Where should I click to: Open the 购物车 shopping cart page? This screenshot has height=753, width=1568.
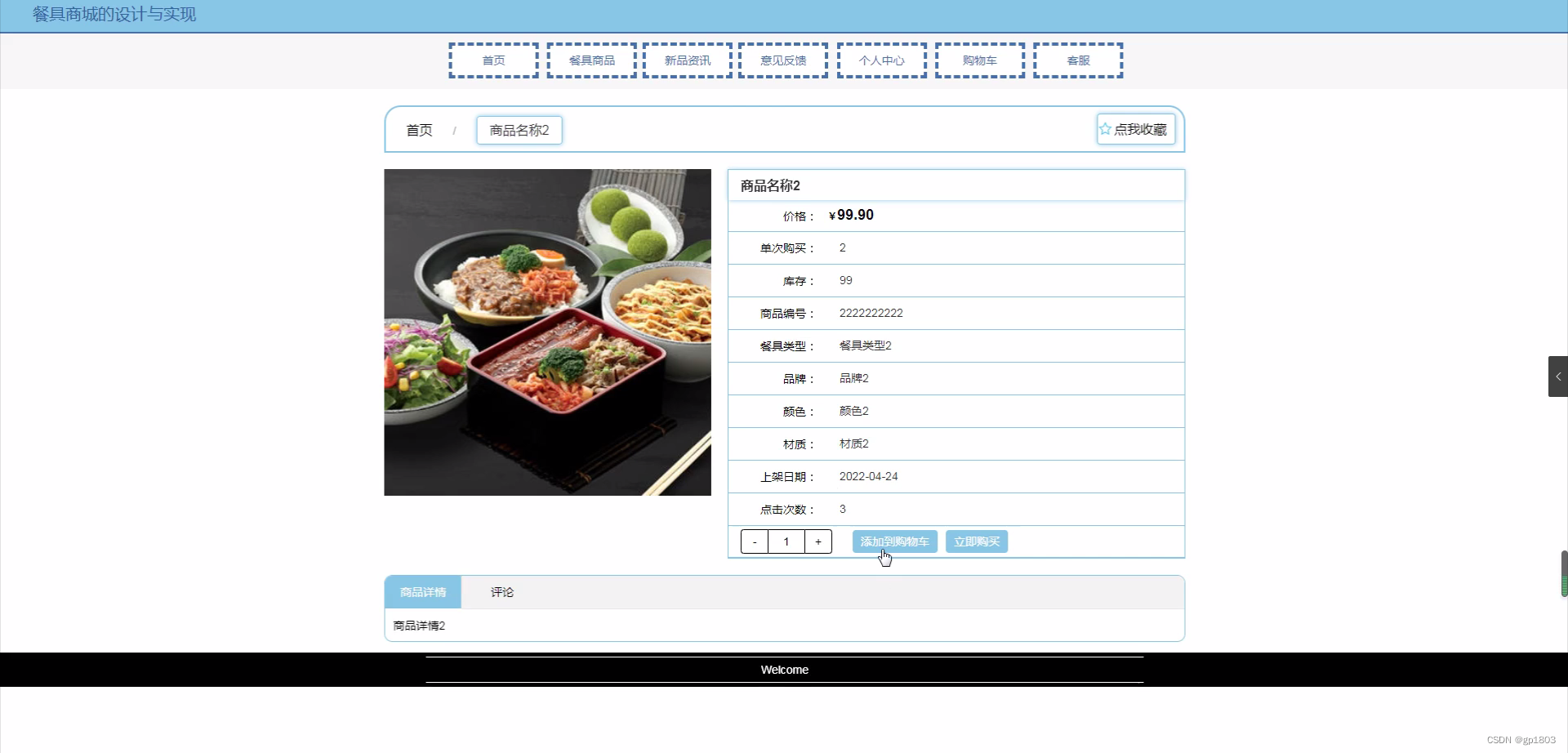point(979,60)
